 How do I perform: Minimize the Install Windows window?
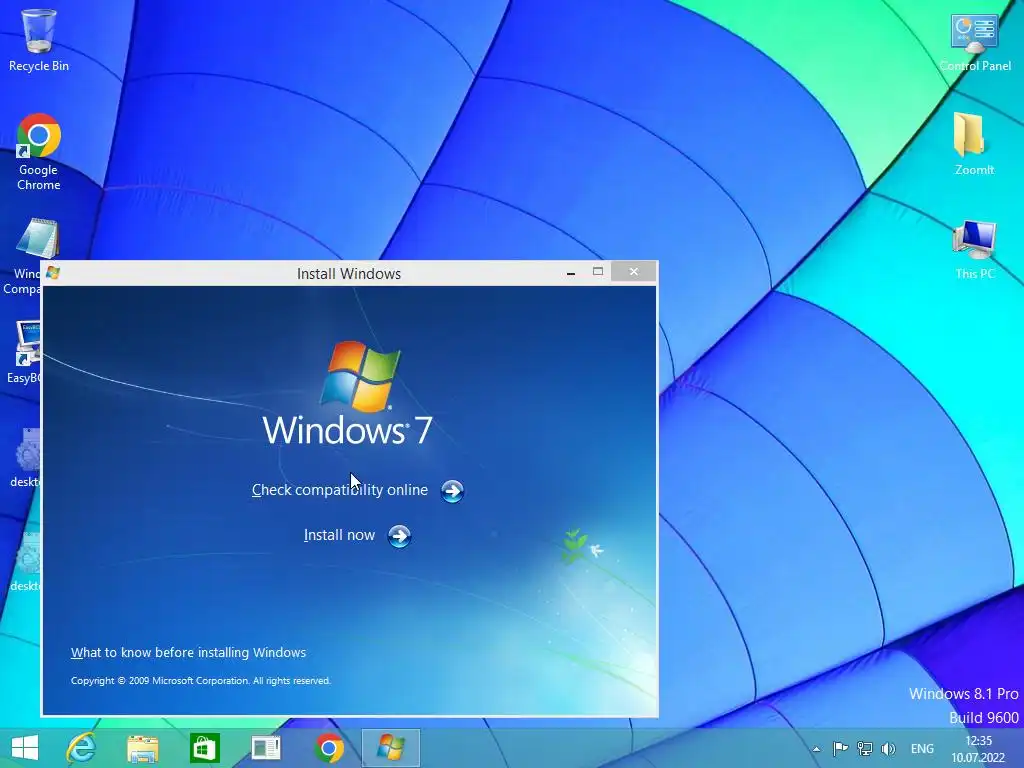(x=571, y=272)
